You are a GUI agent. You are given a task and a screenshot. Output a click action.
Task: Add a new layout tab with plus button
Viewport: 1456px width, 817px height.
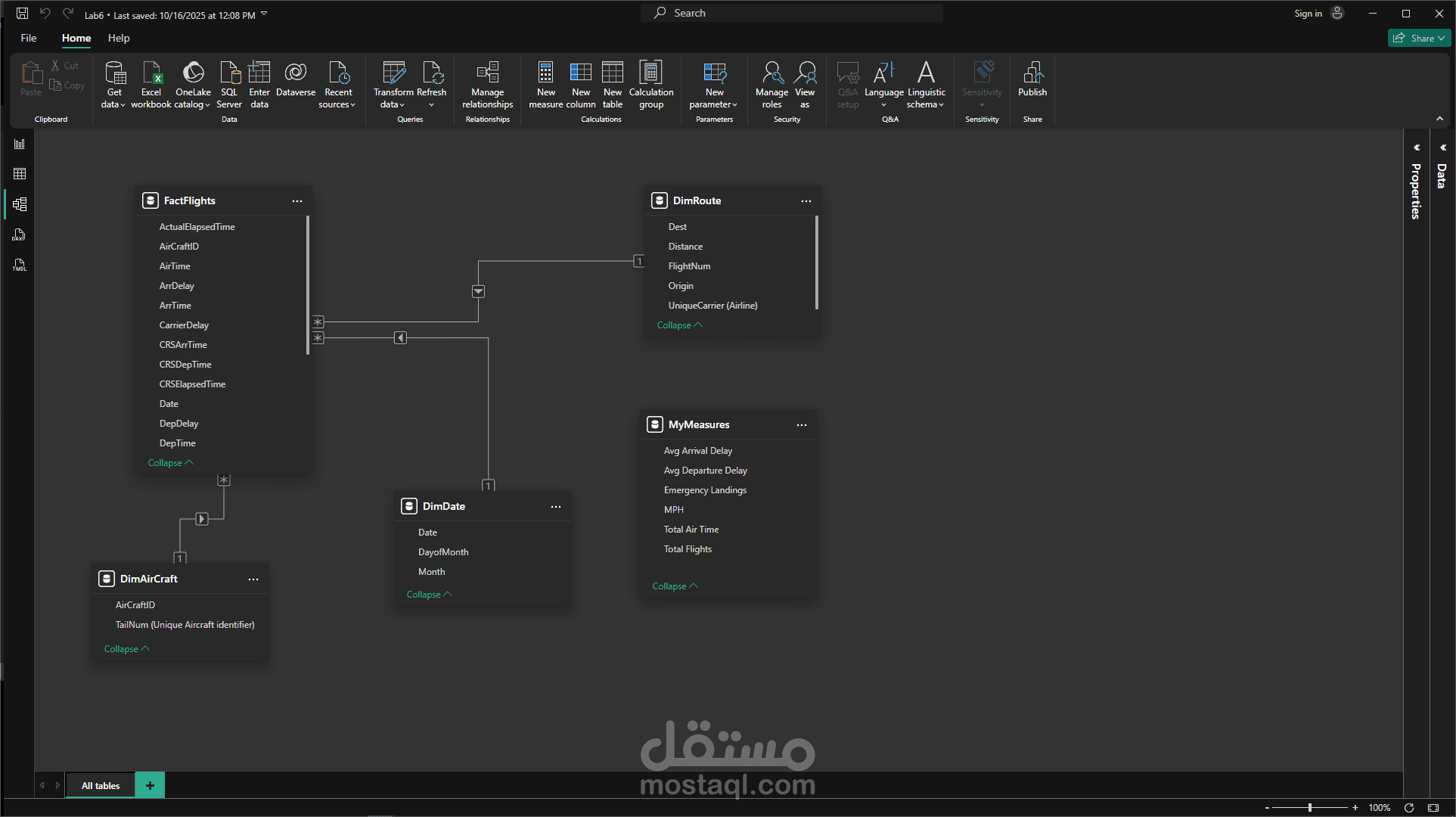(x=150, y=785)
